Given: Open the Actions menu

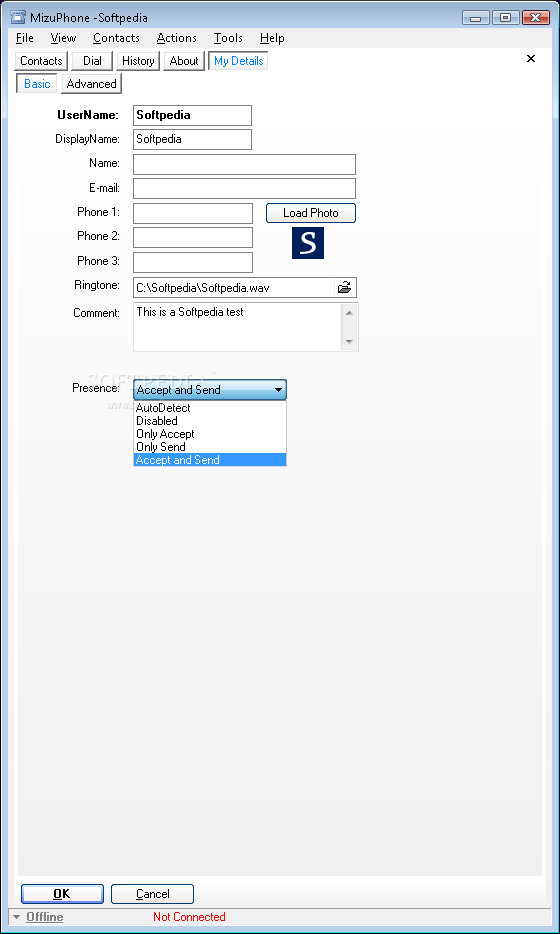Looking at the screenshot, I should coord(176,38).
